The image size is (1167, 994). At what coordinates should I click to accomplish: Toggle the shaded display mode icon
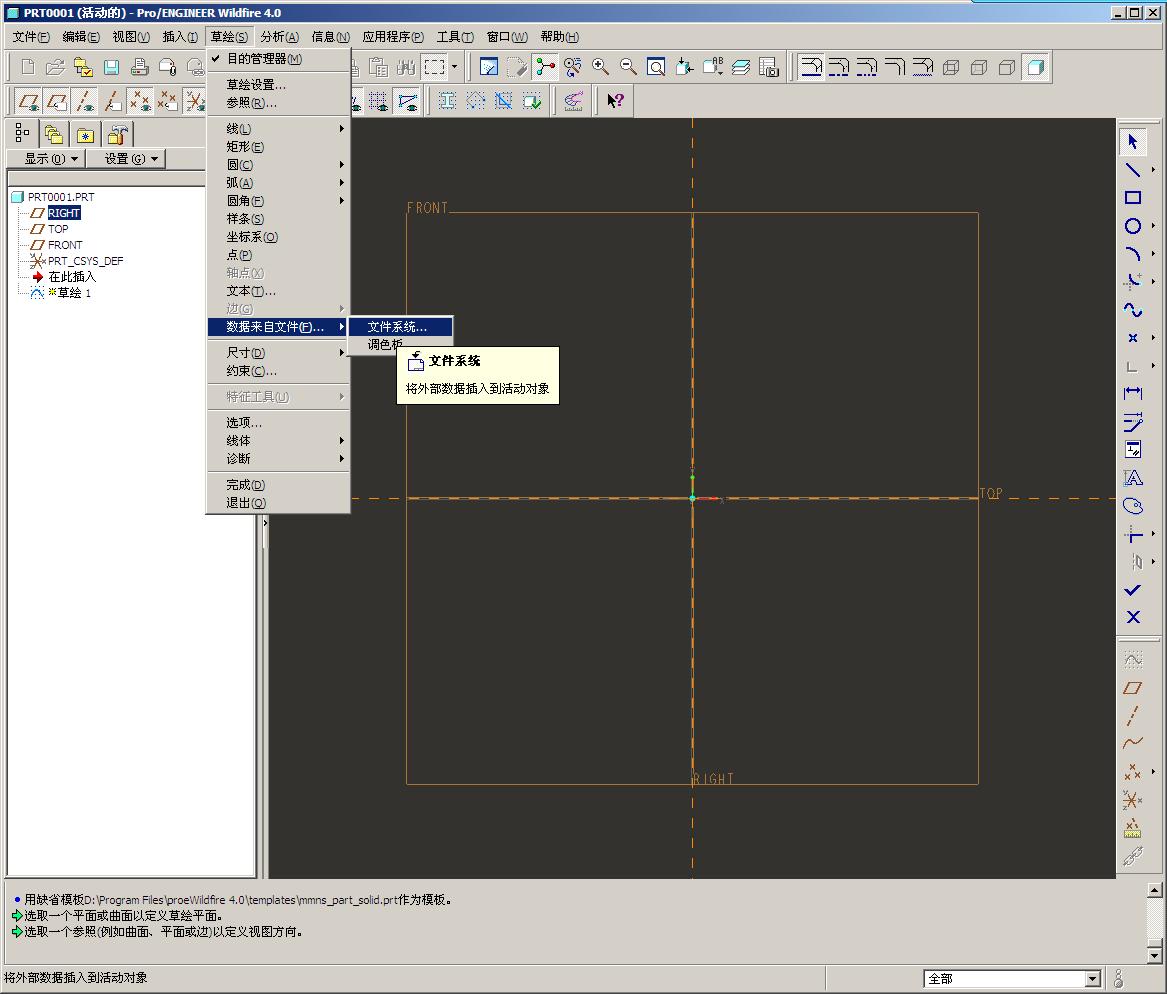(1035, 67)
